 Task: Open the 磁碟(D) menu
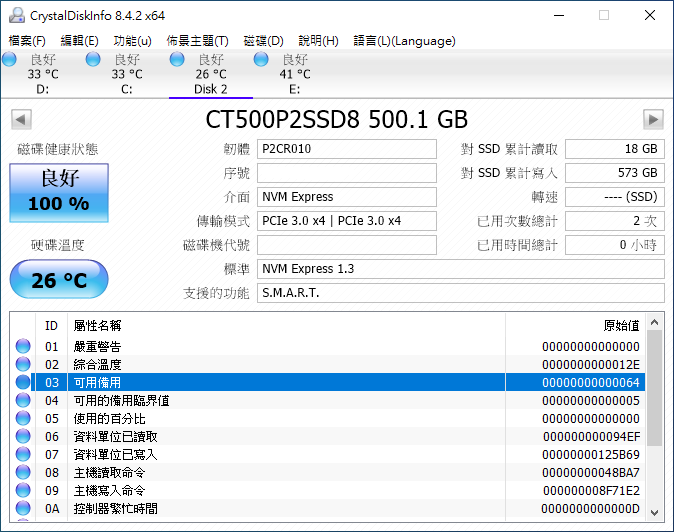(x=263, y=41)
